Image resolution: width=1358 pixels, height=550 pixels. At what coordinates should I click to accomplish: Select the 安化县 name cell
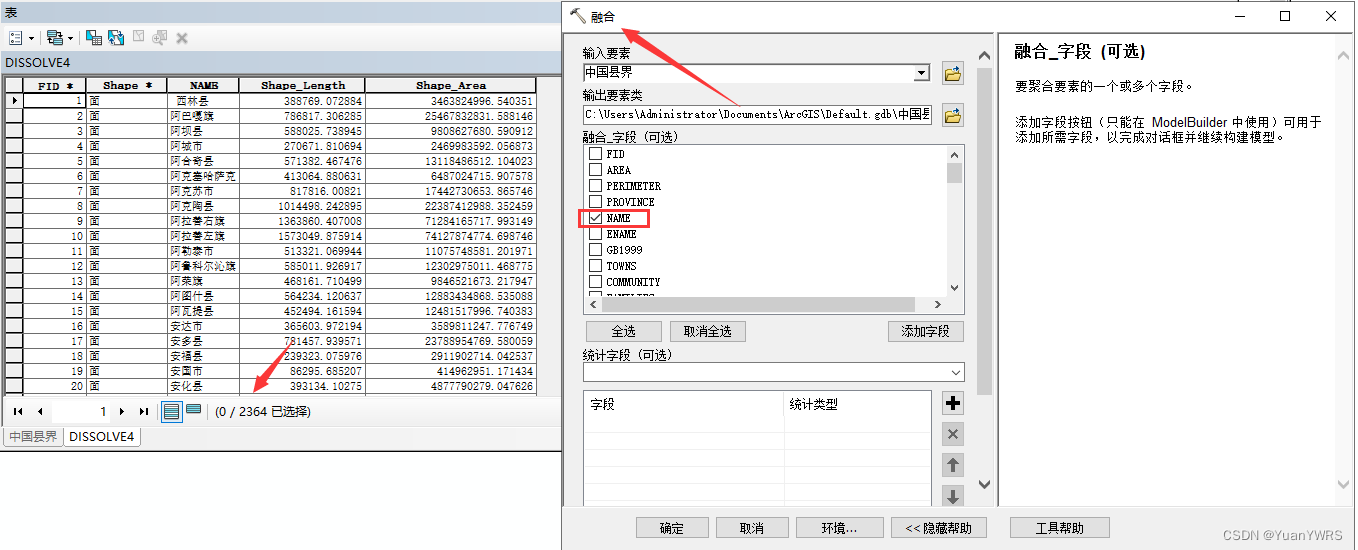(204, 386)
